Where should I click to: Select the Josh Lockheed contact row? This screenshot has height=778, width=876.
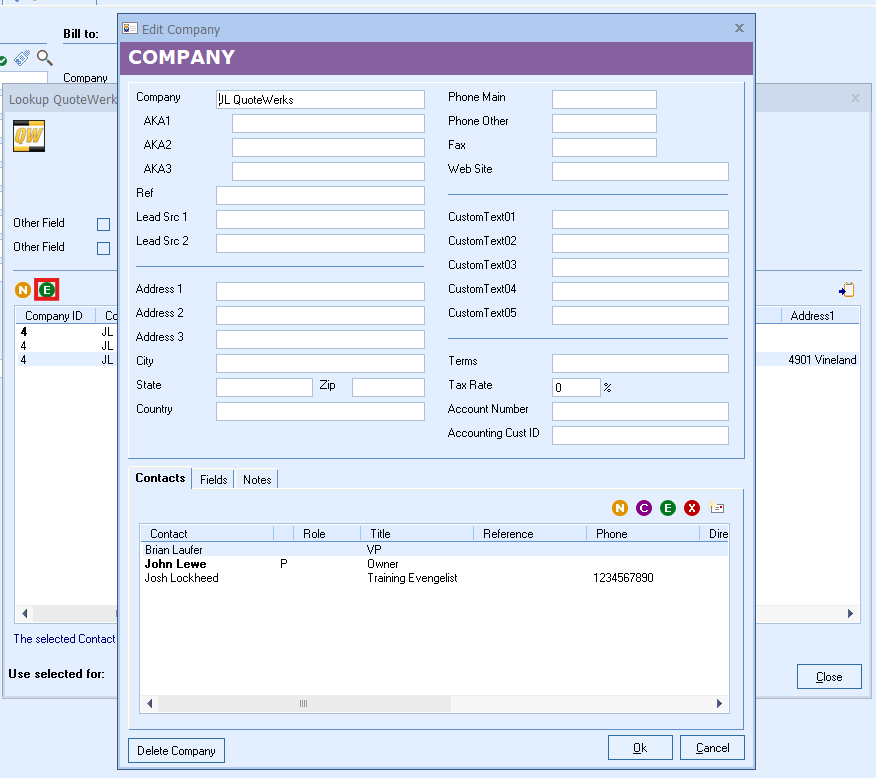[434, 577]
